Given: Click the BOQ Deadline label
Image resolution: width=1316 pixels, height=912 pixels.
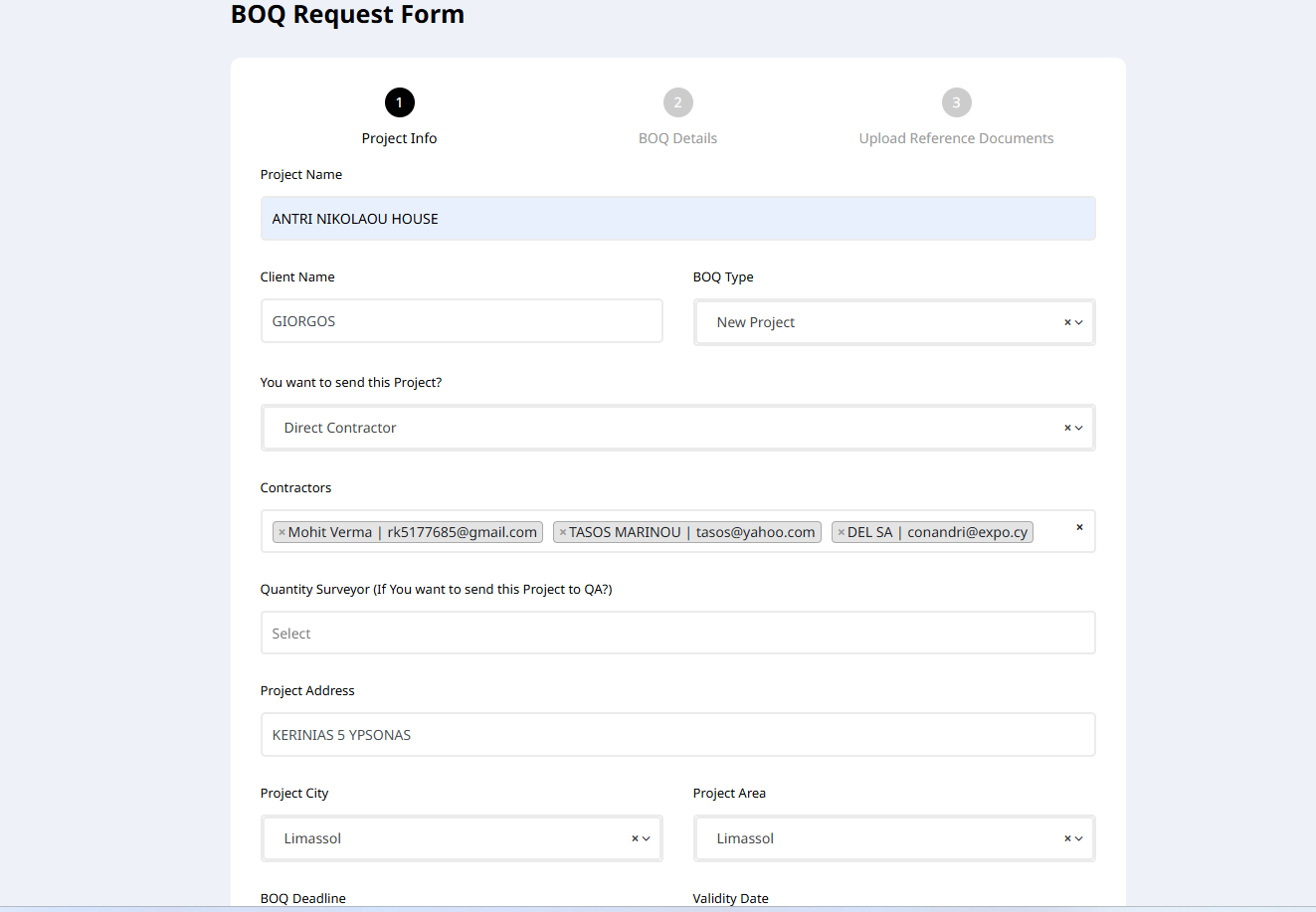Looking at the screenshot, I should click(x=303, y=898).
